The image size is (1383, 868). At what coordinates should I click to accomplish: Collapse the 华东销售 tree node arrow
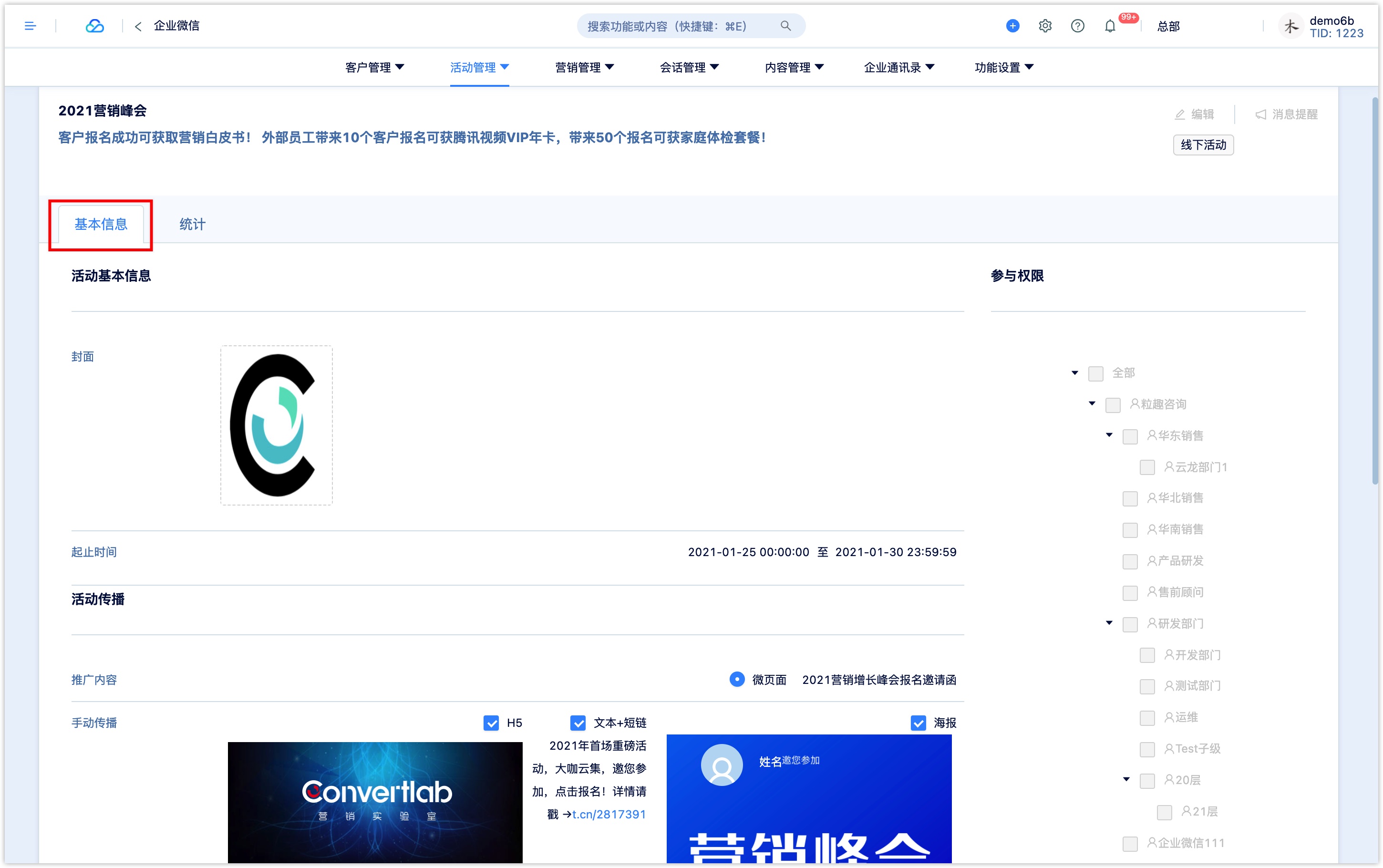click(x=1109, y=435)
